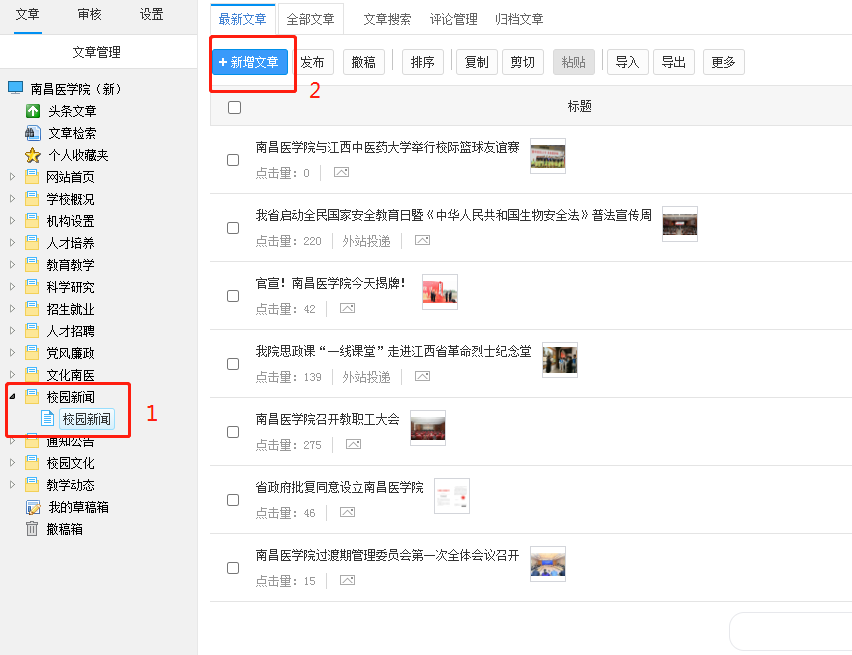Viewport: 852px width, 655px height.
Task: Expand the 招生就业 tree node
Action: point(12,309)
